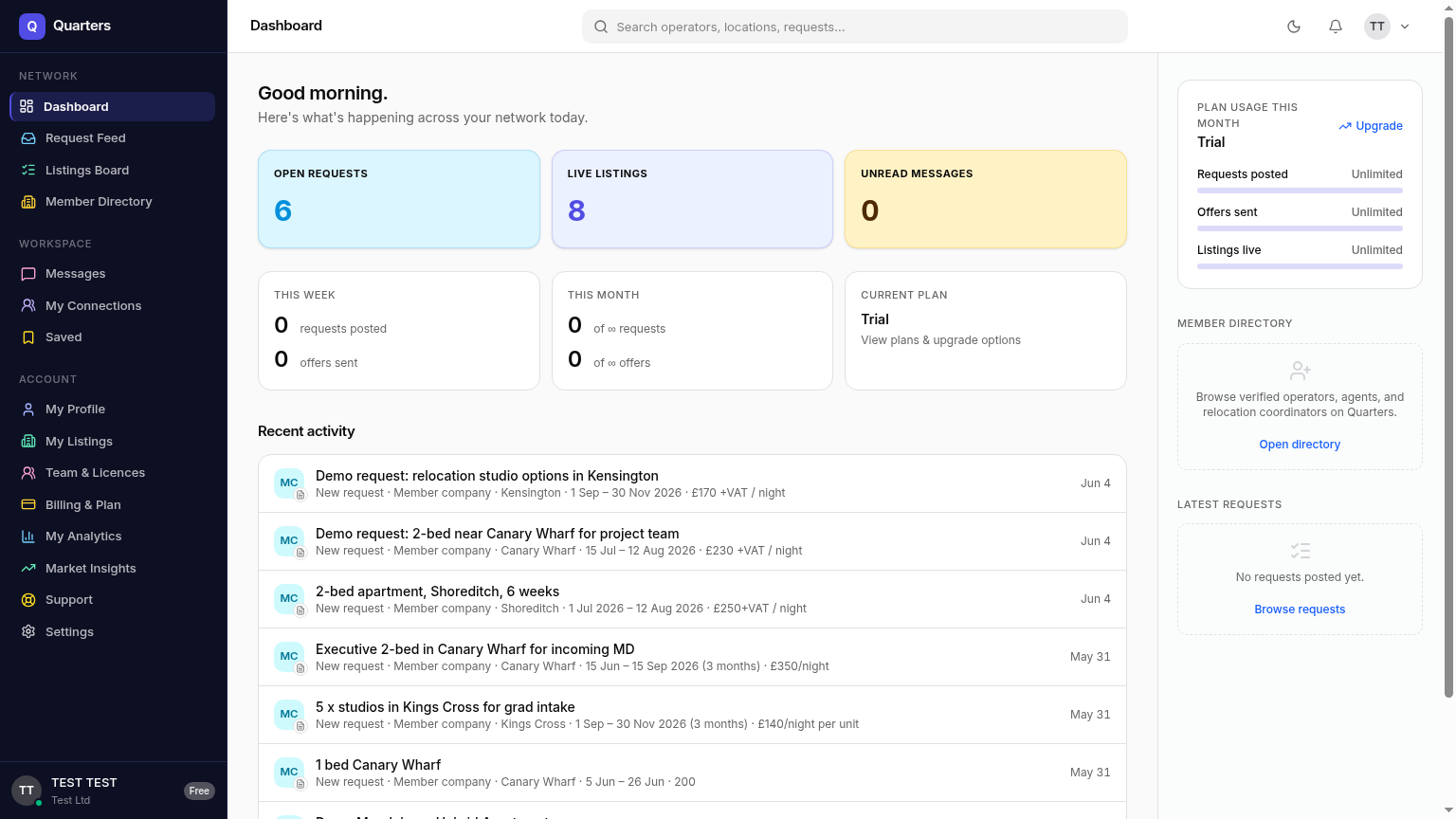The height and width of the screenshot is (819, 1456).
Task: Toggle dark mode with the moon icon
Action: 1294,27
